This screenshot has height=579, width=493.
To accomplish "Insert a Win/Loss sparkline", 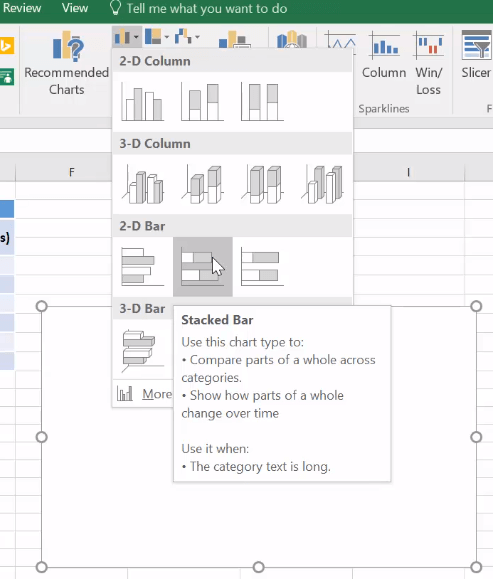I will coord(428,63).
